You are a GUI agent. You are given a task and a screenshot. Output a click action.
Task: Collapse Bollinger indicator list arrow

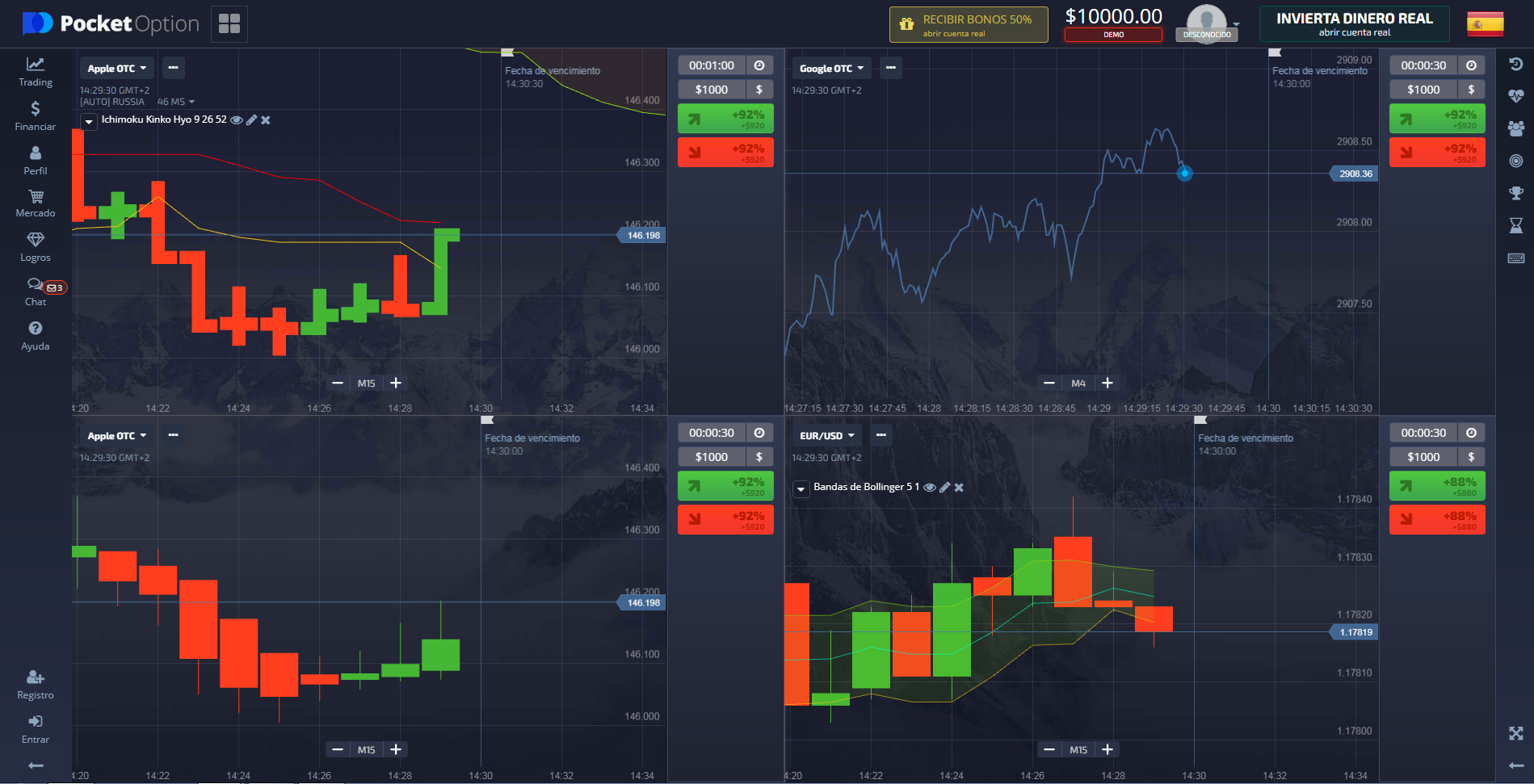coord(801,488)
